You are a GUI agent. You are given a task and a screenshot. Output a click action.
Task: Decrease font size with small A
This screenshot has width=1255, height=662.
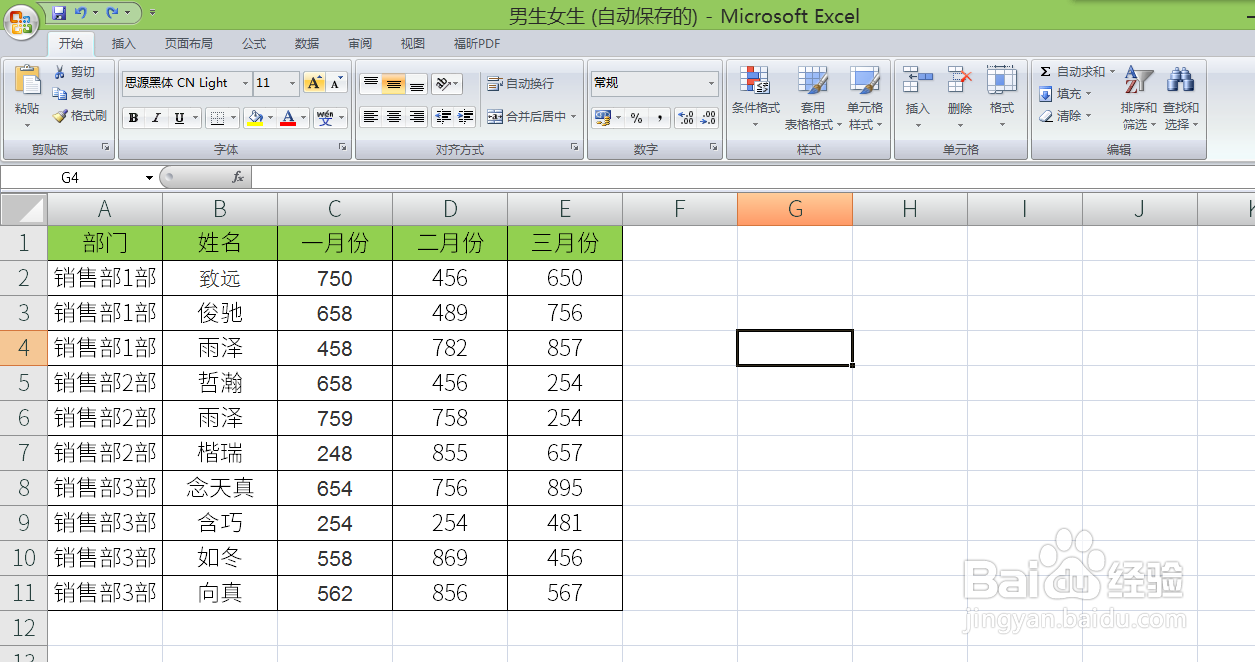[336, 83]
